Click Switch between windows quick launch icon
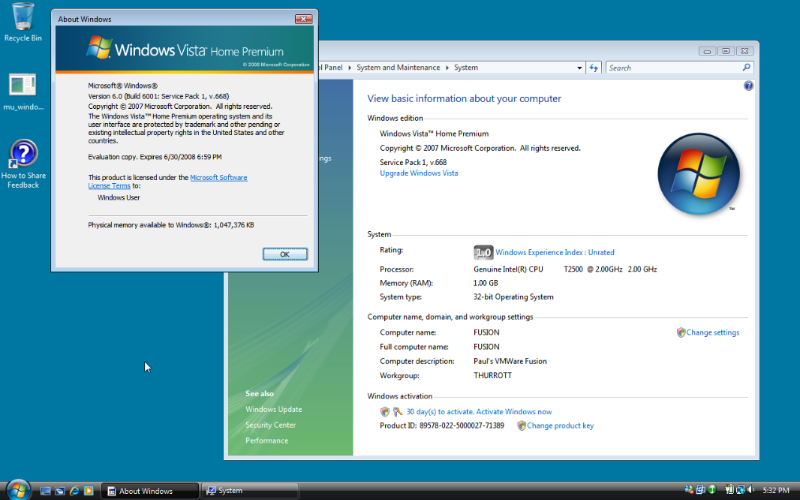Image resolution: width=800 pixels, height=500 pixels. (60, 491)
